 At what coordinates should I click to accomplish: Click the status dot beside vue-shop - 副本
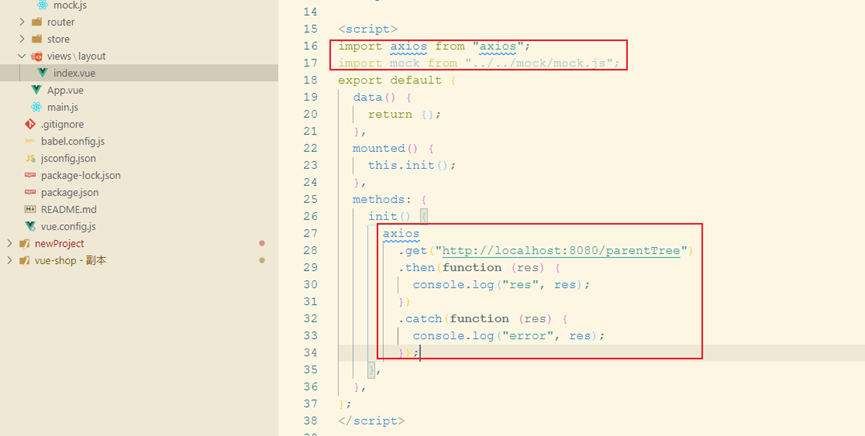click(x=262, y=260)
